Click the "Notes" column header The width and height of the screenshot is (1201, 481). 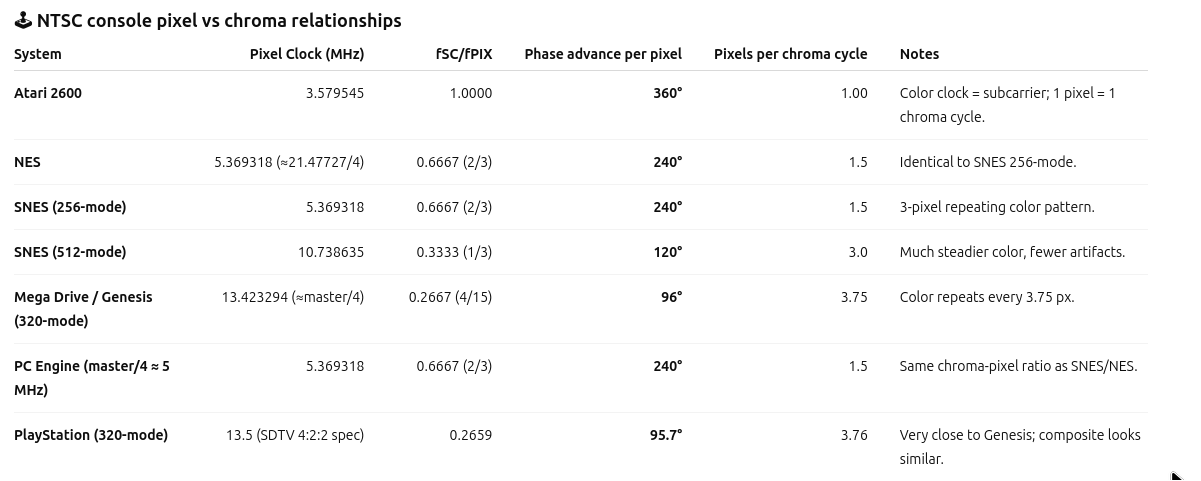pyautogui.click(x=919, y=54)
